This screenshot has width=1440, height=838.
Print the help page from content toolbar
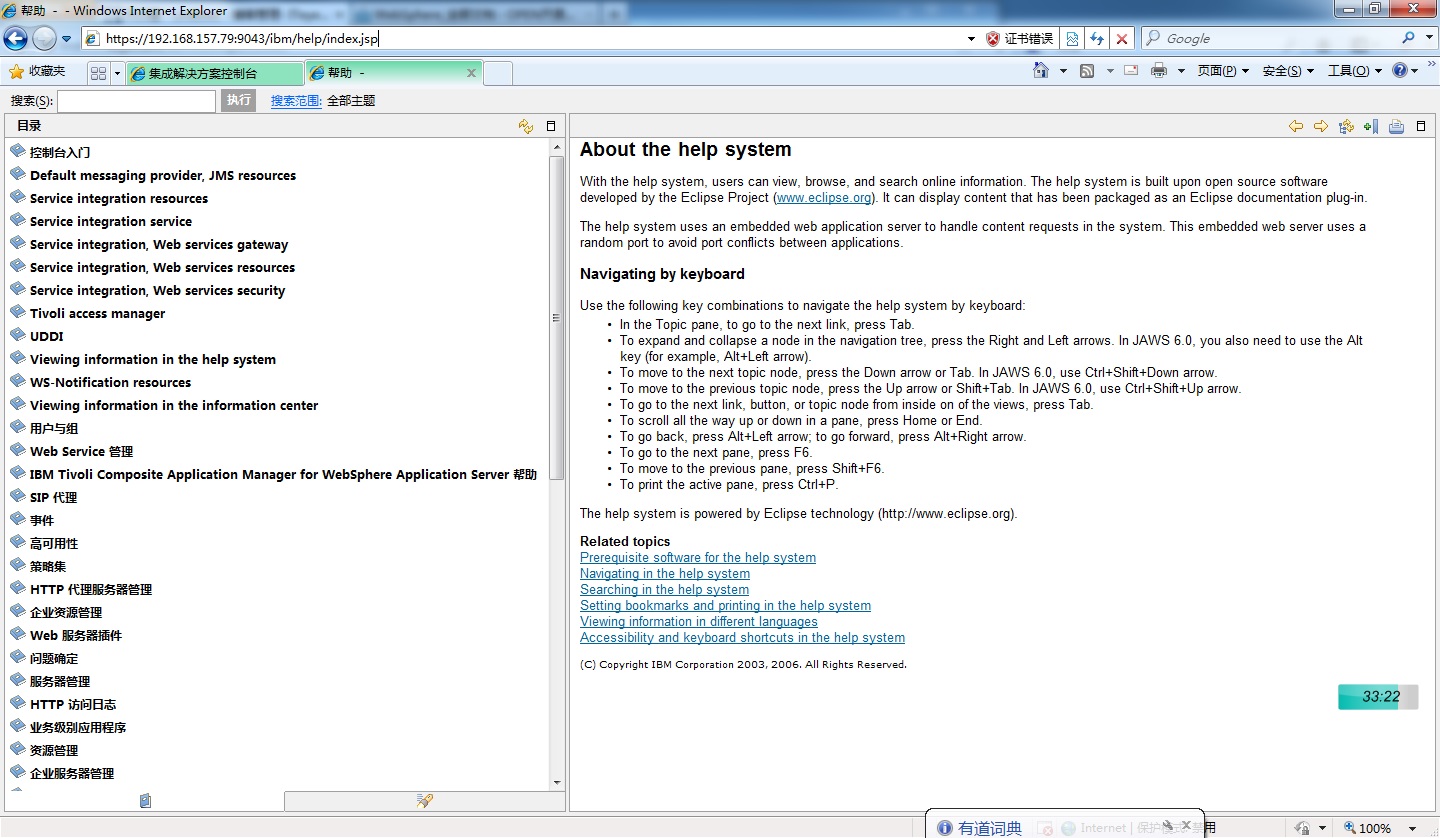click(x=1396, y=126)
